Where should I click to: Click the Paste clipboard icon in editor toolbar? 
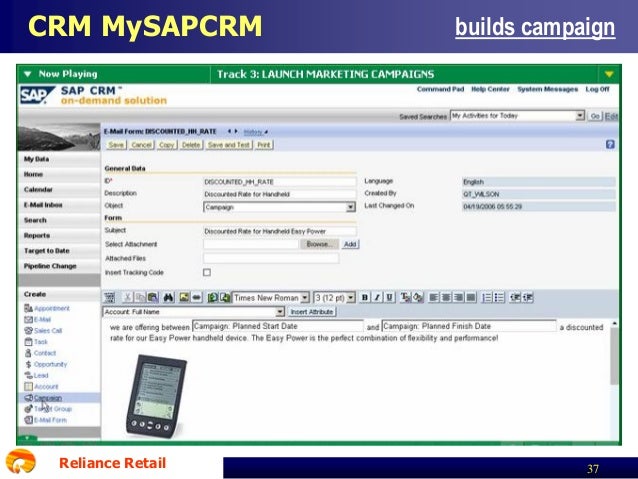pos(153,297)
